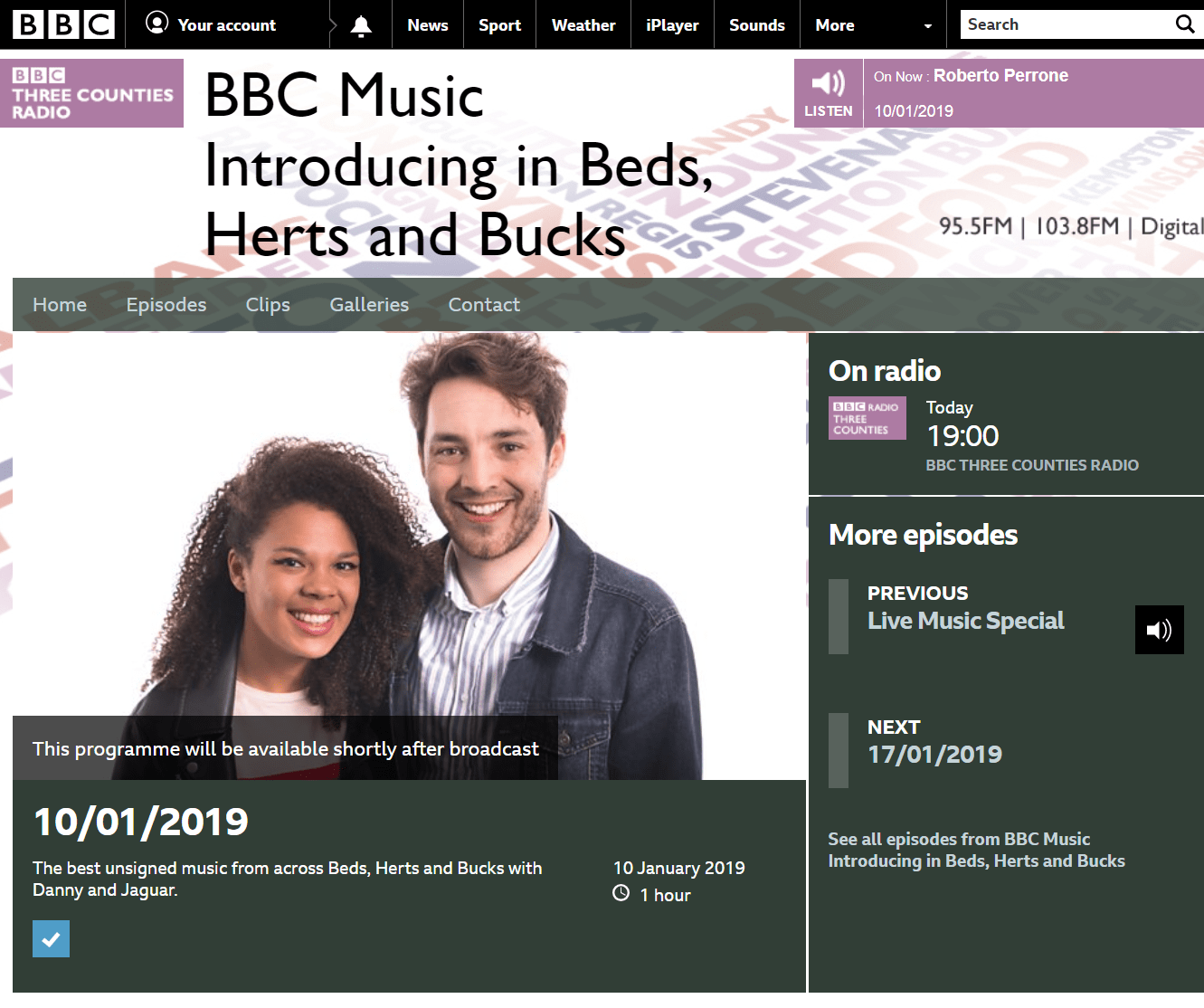Open next episode 17/01/2019

[x=934, y=755]
